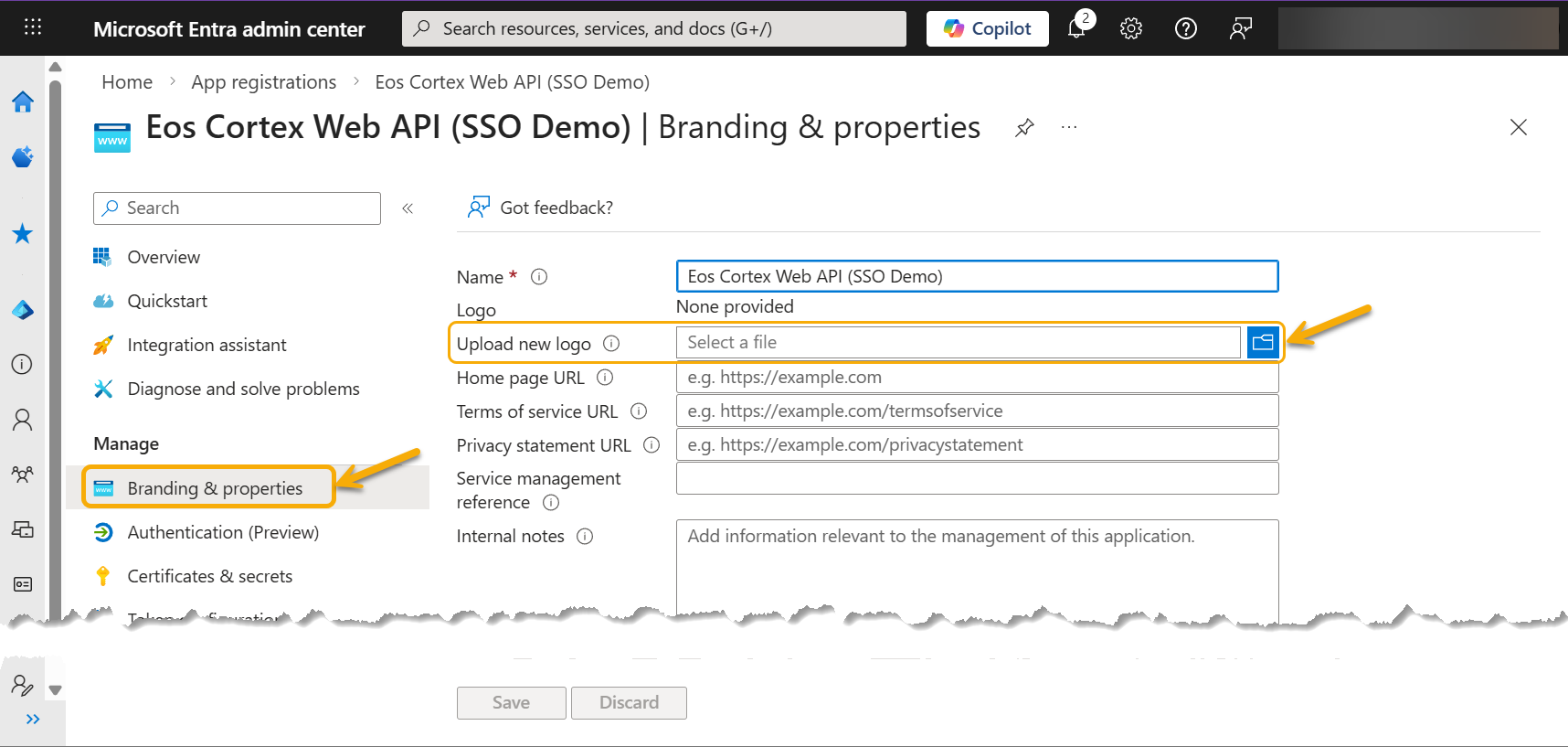Show info tooltip for Upload new logo
The height and width of the screenshot is (747, 1568).
(611, 343)
